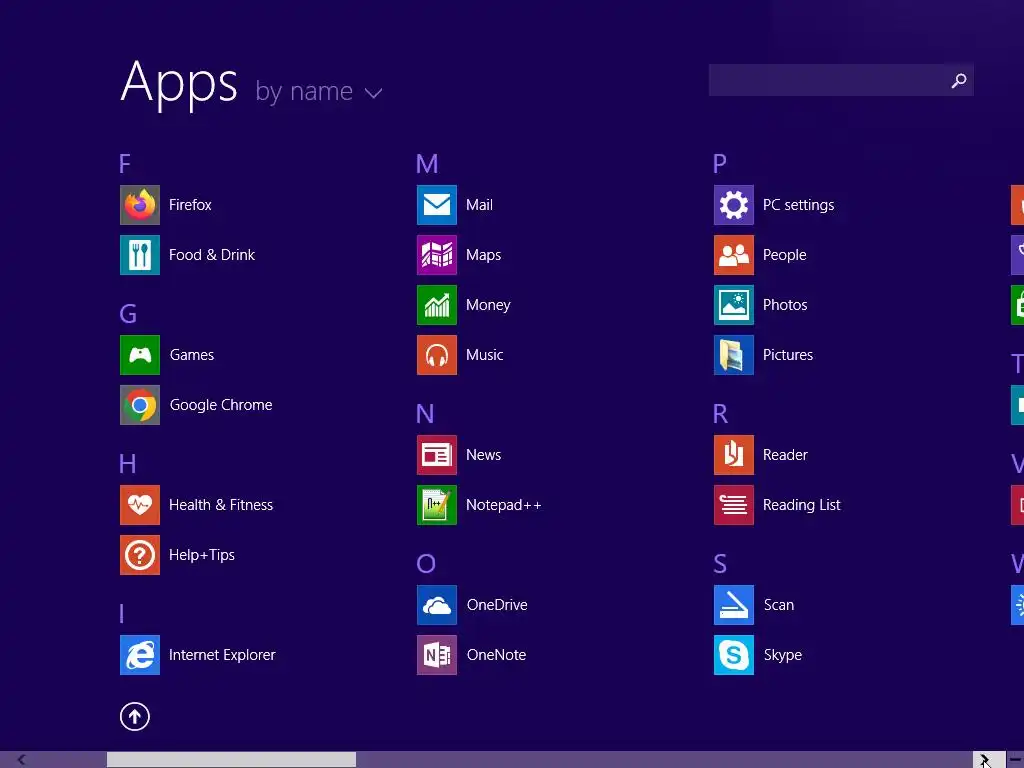This screenshot has height=768, width=1024.
Task: Open the News app icon
Action: 437,455
